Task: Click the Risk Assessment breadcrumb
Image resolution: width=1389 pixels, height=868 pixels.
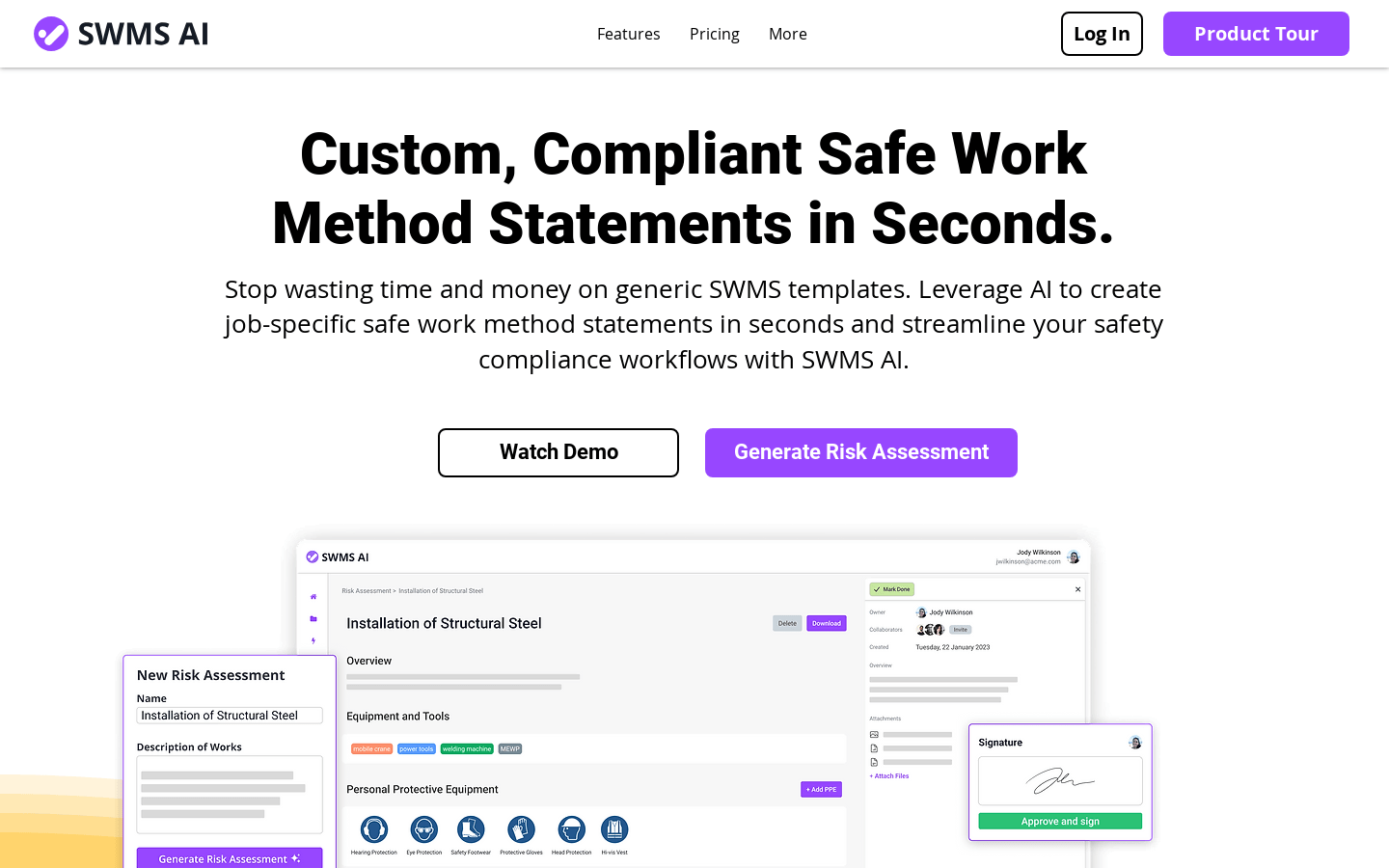Action: (367, 590)
